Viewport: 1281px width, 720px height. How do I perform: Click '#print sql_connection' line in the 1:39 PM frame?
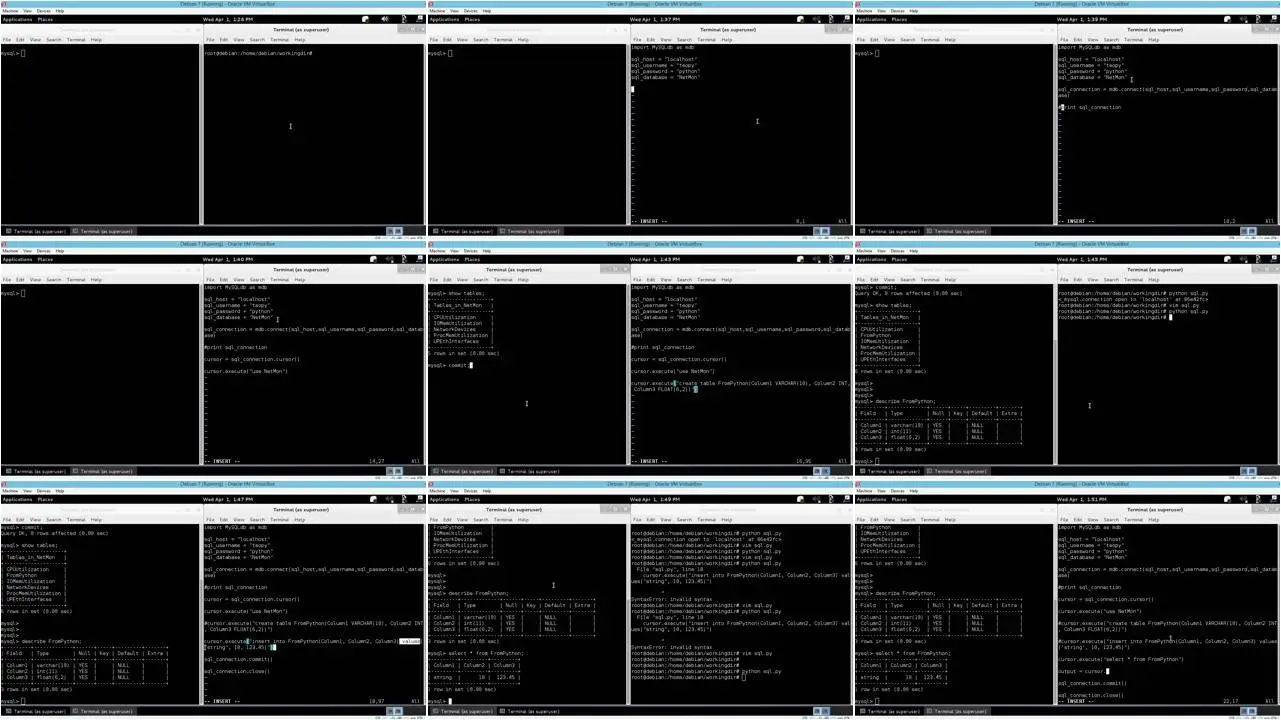coord(1090,107)
